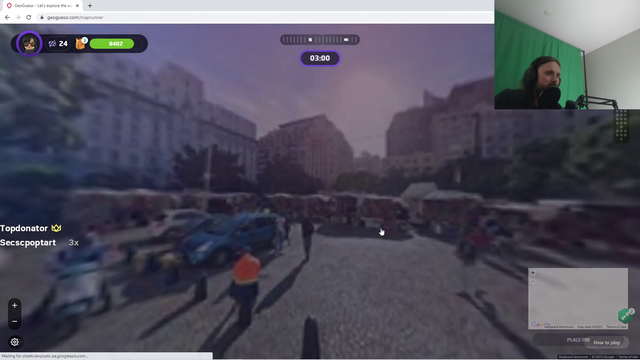
Task: Open Keyboard shortcuts link in mini map
Action: pos(559,327)
